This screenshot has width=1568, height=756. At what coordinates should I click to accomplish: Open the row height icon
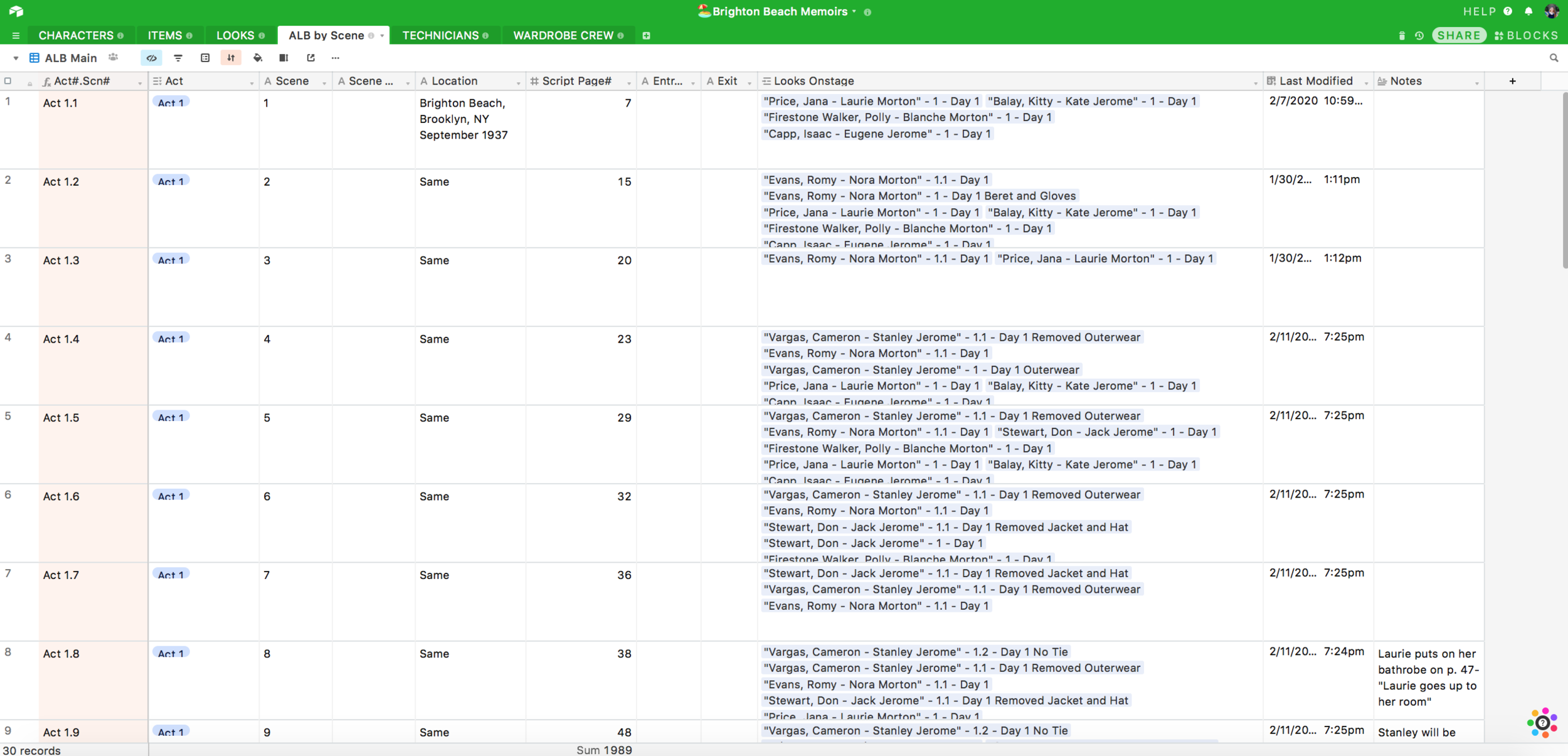tap(283, 58)
